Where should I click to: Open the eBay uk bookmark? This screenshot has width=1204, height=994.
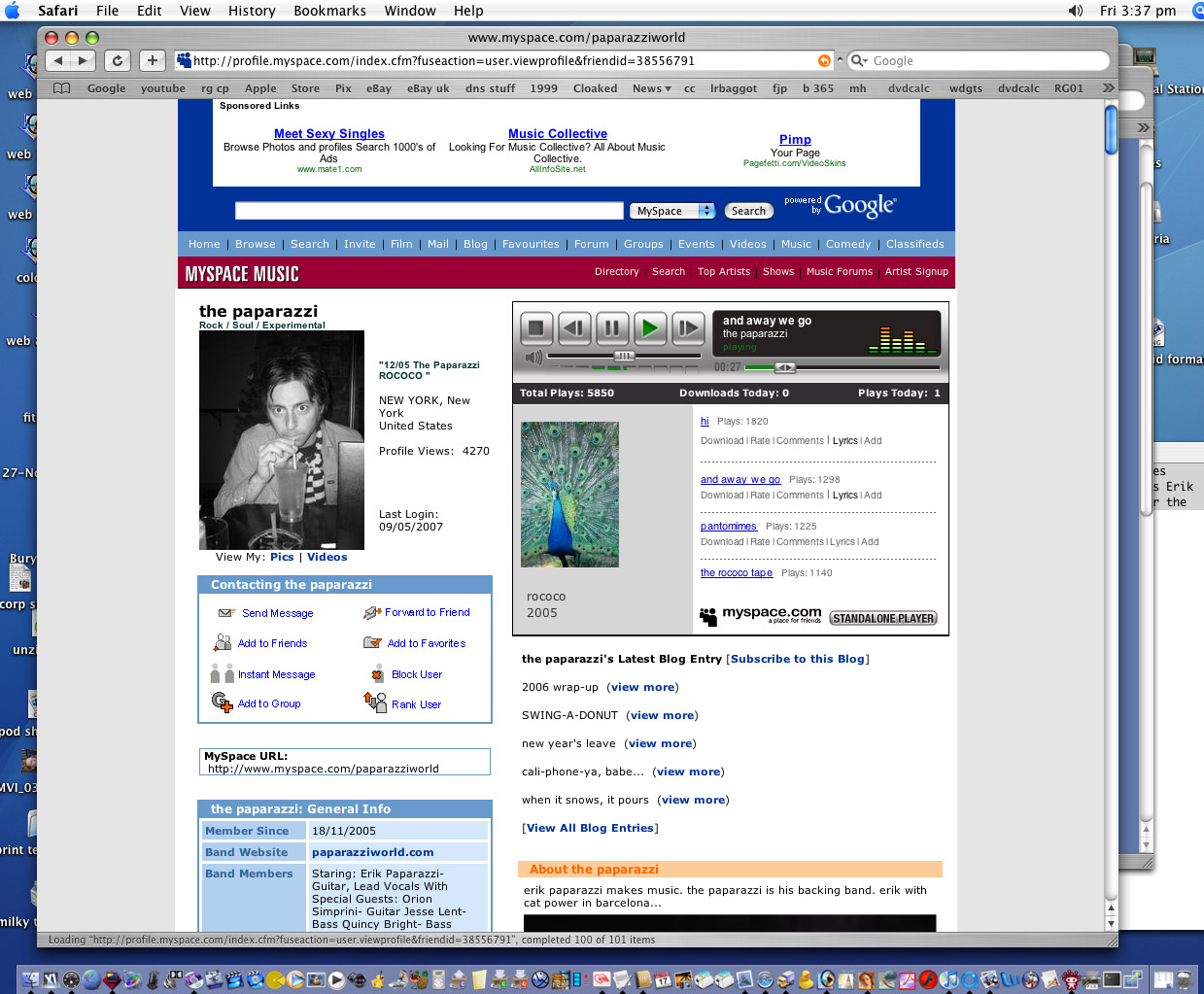click(429, 88)
